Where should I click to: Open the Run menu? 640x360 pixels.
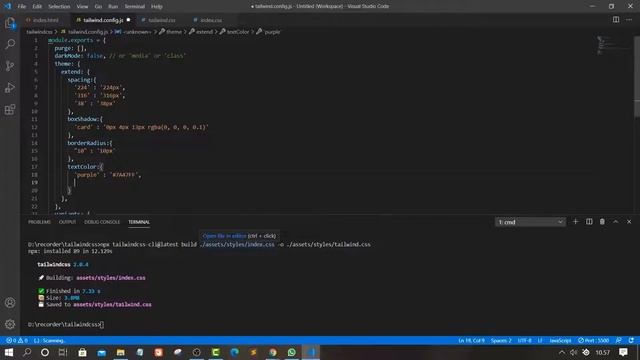pos(113,7)
